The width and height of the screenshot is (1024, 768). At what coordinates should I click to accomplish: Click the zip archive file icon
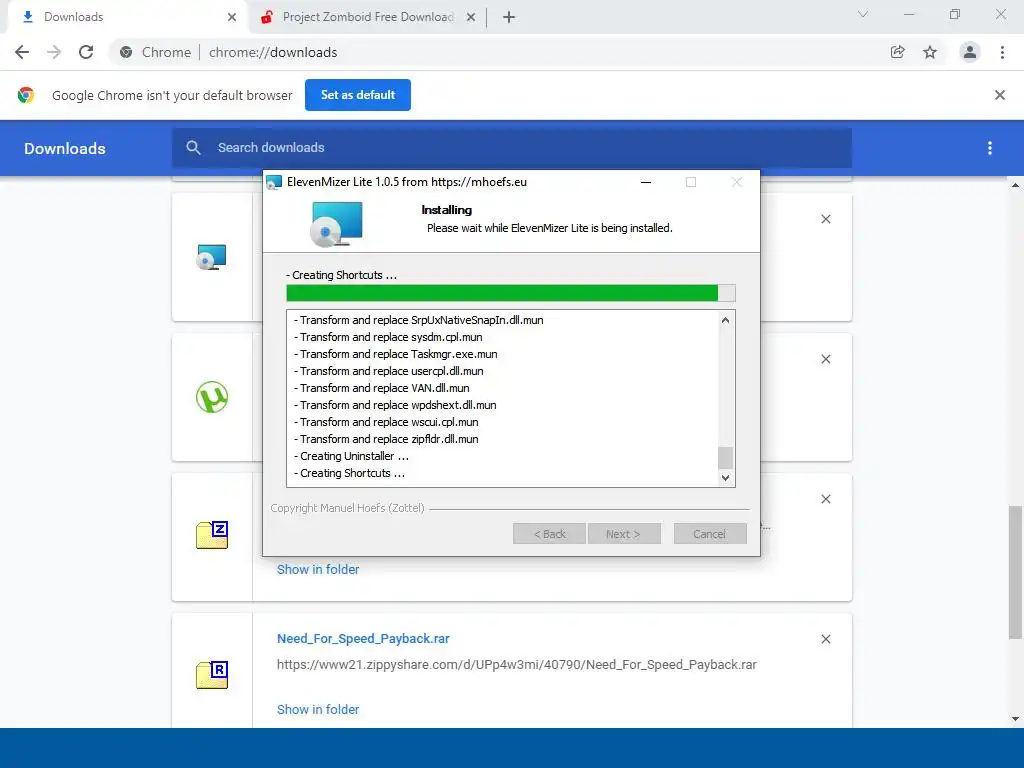coord(212,535)
